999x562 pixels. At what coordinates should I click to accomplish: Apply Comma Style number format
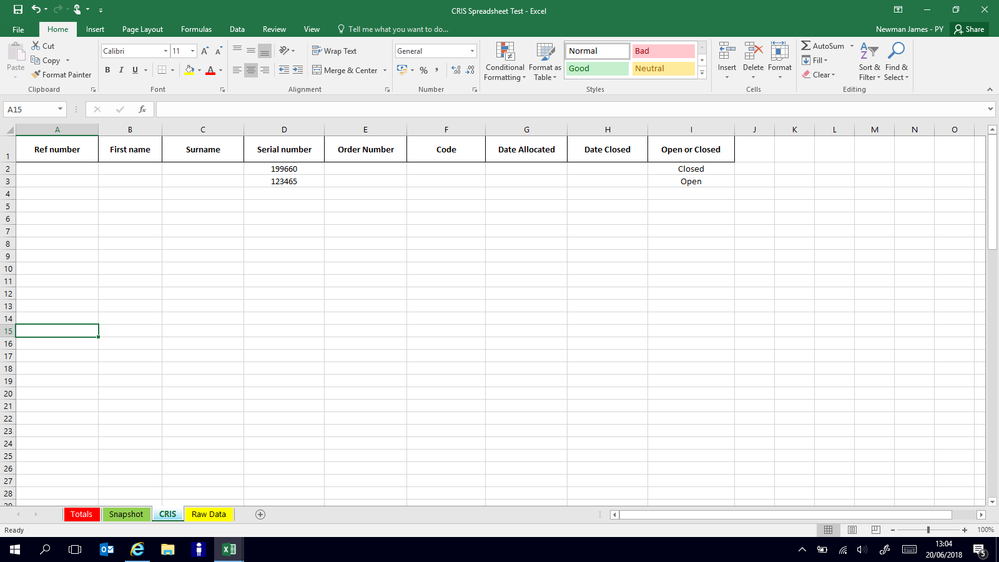437,70
